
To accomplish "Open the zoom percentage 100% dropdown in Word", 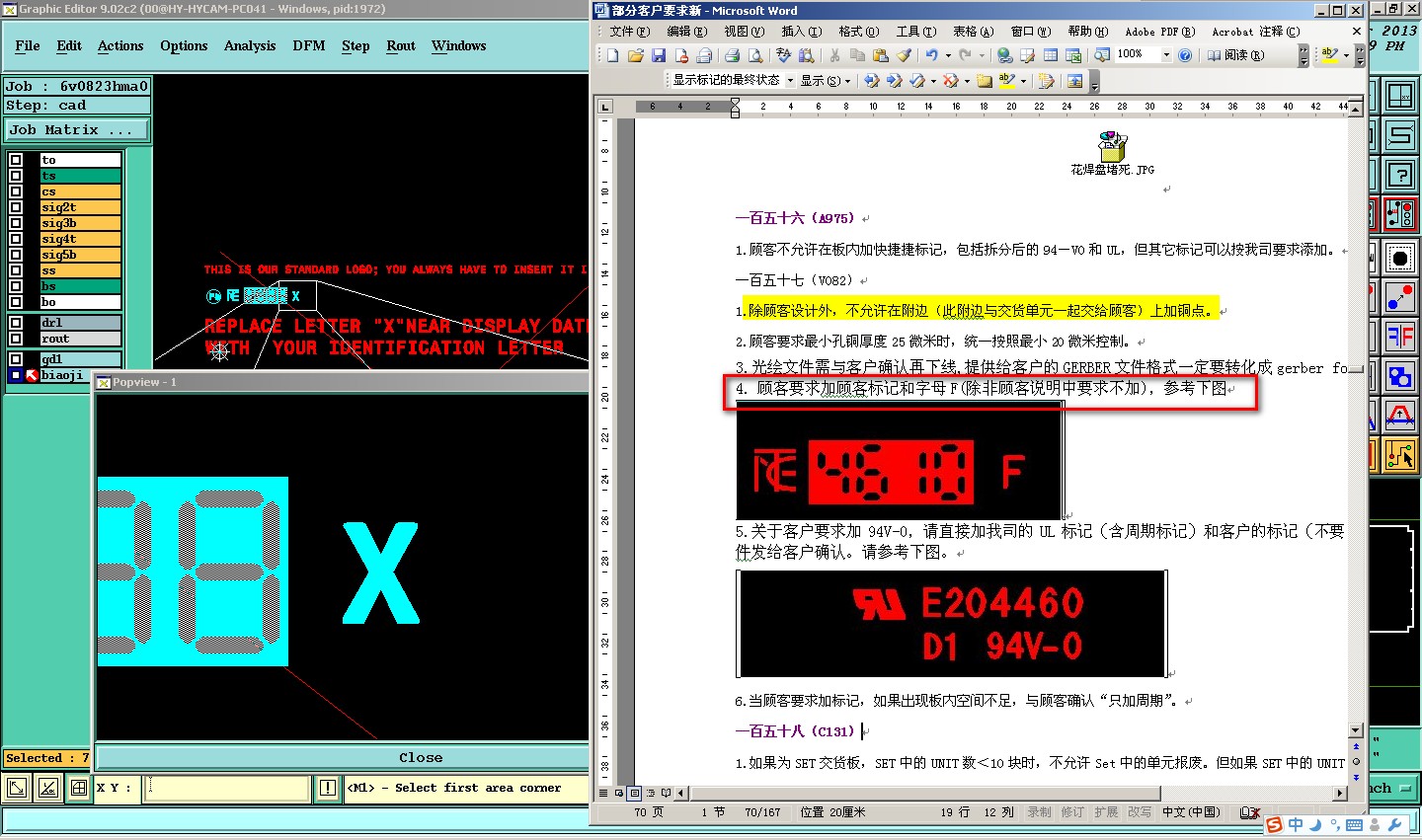I will coord(1166,55).
